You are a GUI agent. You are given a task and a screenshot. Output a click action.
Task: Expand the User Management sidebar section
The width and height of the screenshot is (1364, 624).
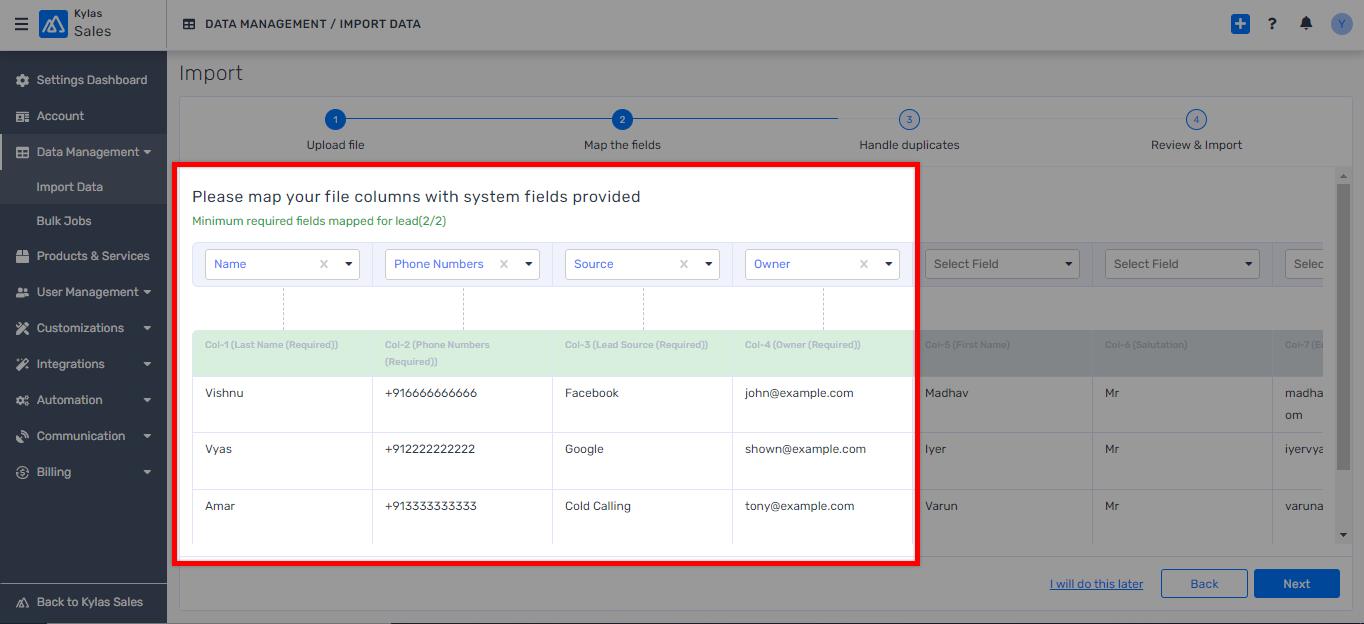pyautogui.click(x=148, y=292)
